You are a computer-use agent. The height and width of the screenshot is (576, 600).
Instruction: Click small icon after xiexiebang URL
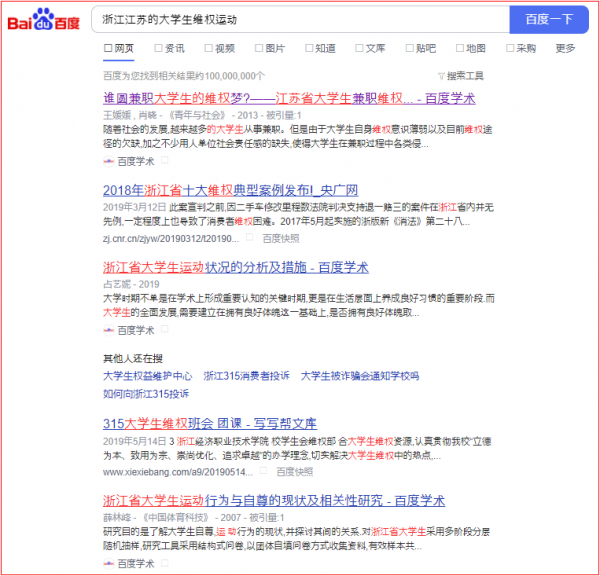coord(263,470)
